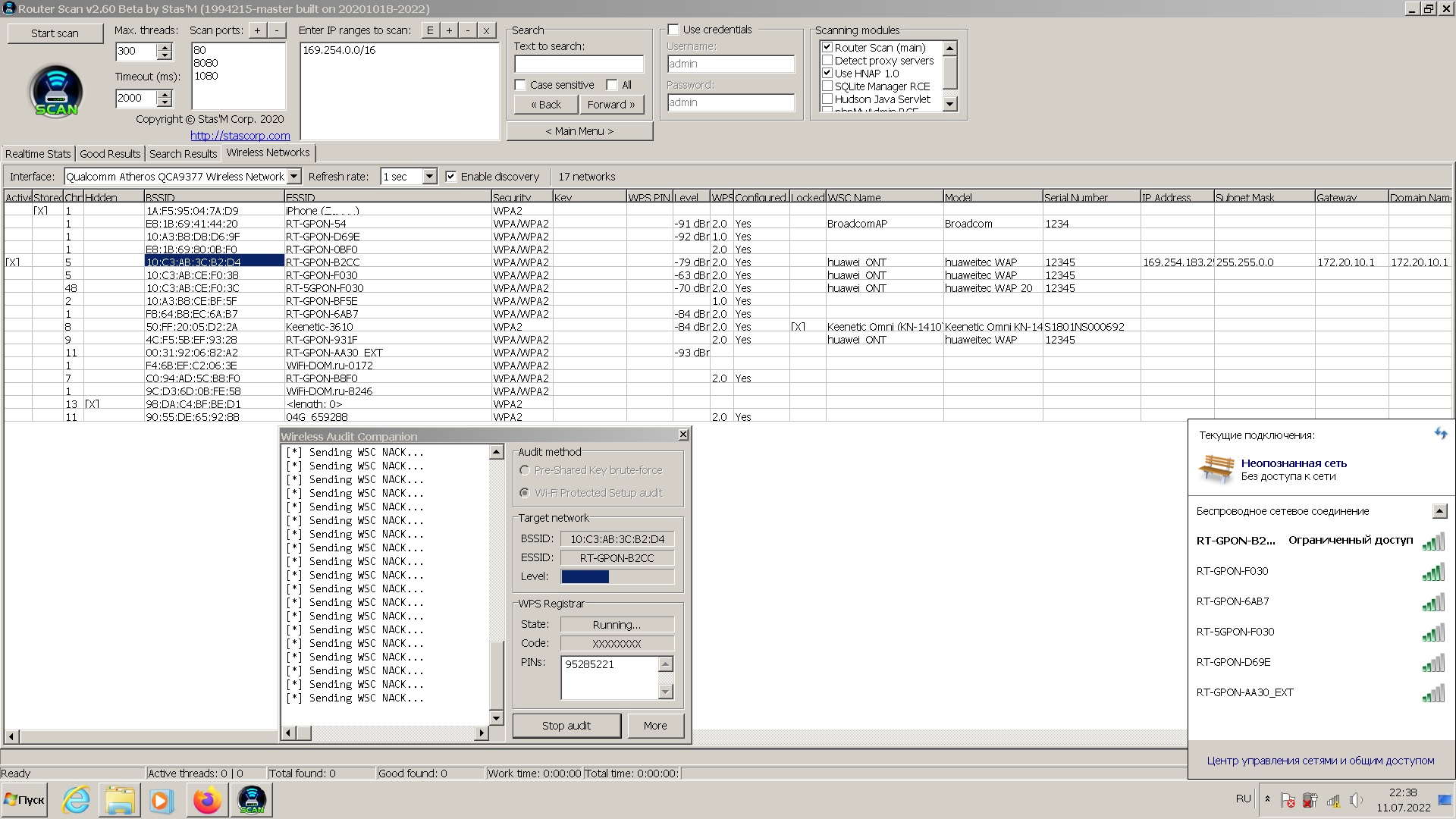This screenshot has height=819, width=1456.
Task: Click the media player taskbar icon
Action: 161,800
